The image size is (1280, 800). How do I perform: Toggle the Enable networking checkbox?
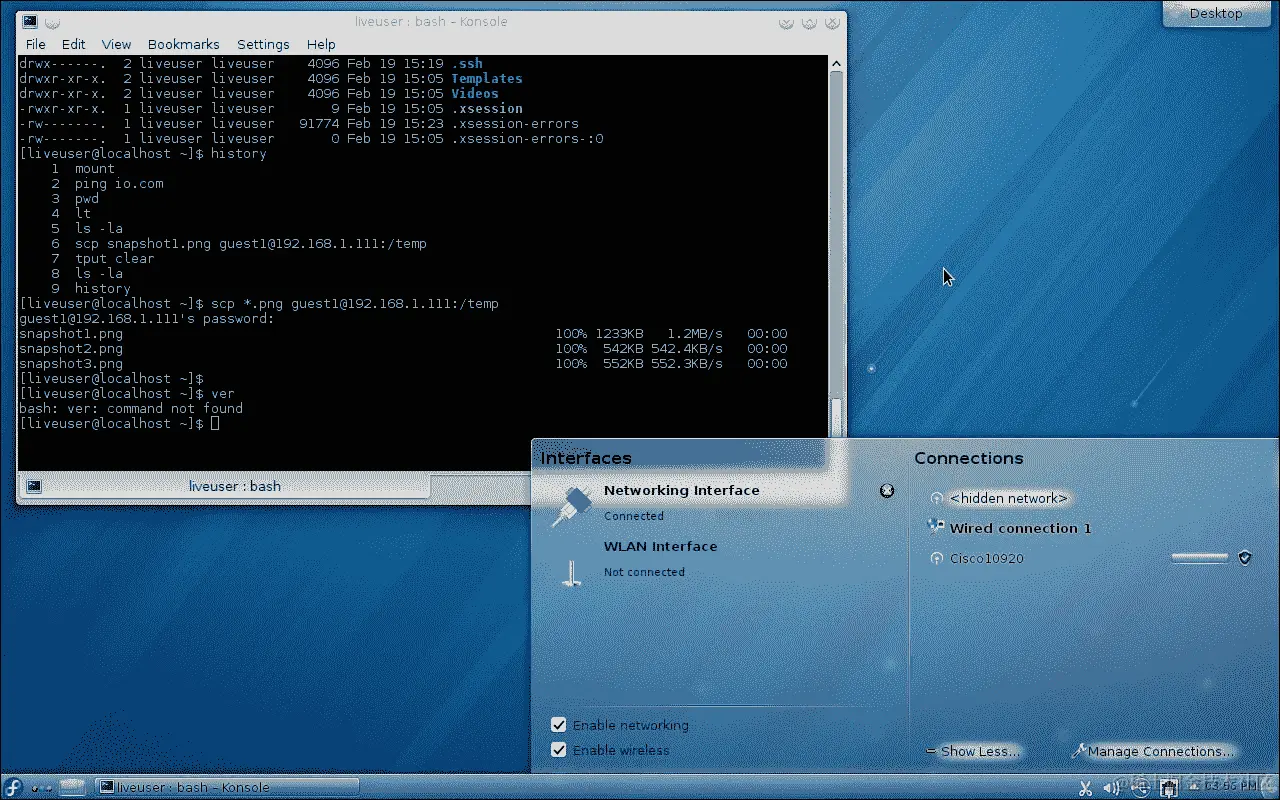559,725
